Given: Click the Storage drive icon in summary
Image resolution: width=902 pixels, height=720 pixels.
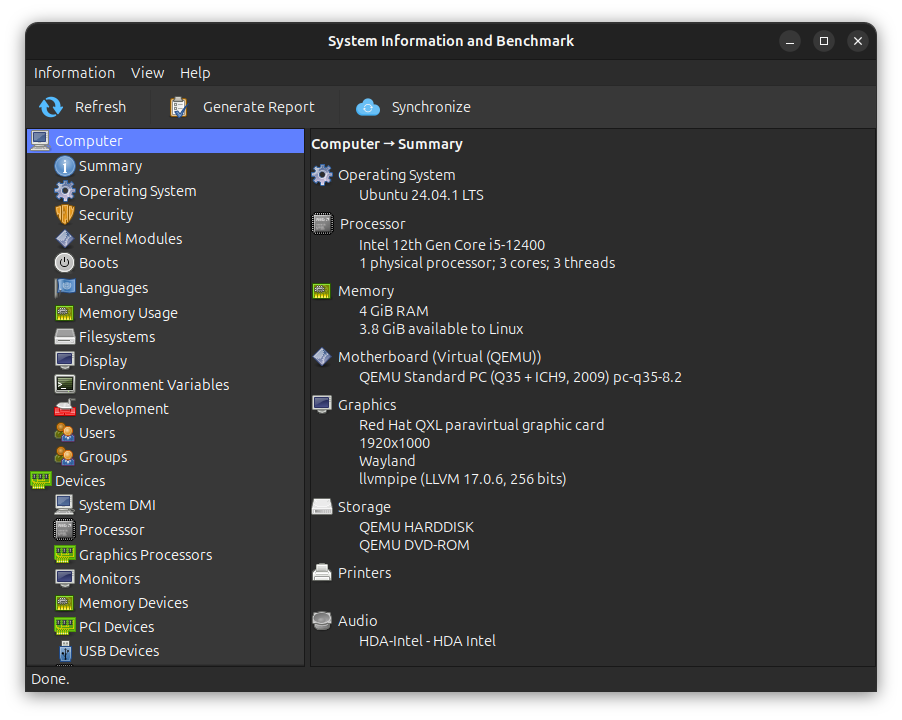Looking at the screenshot, I should click(322, 507).
